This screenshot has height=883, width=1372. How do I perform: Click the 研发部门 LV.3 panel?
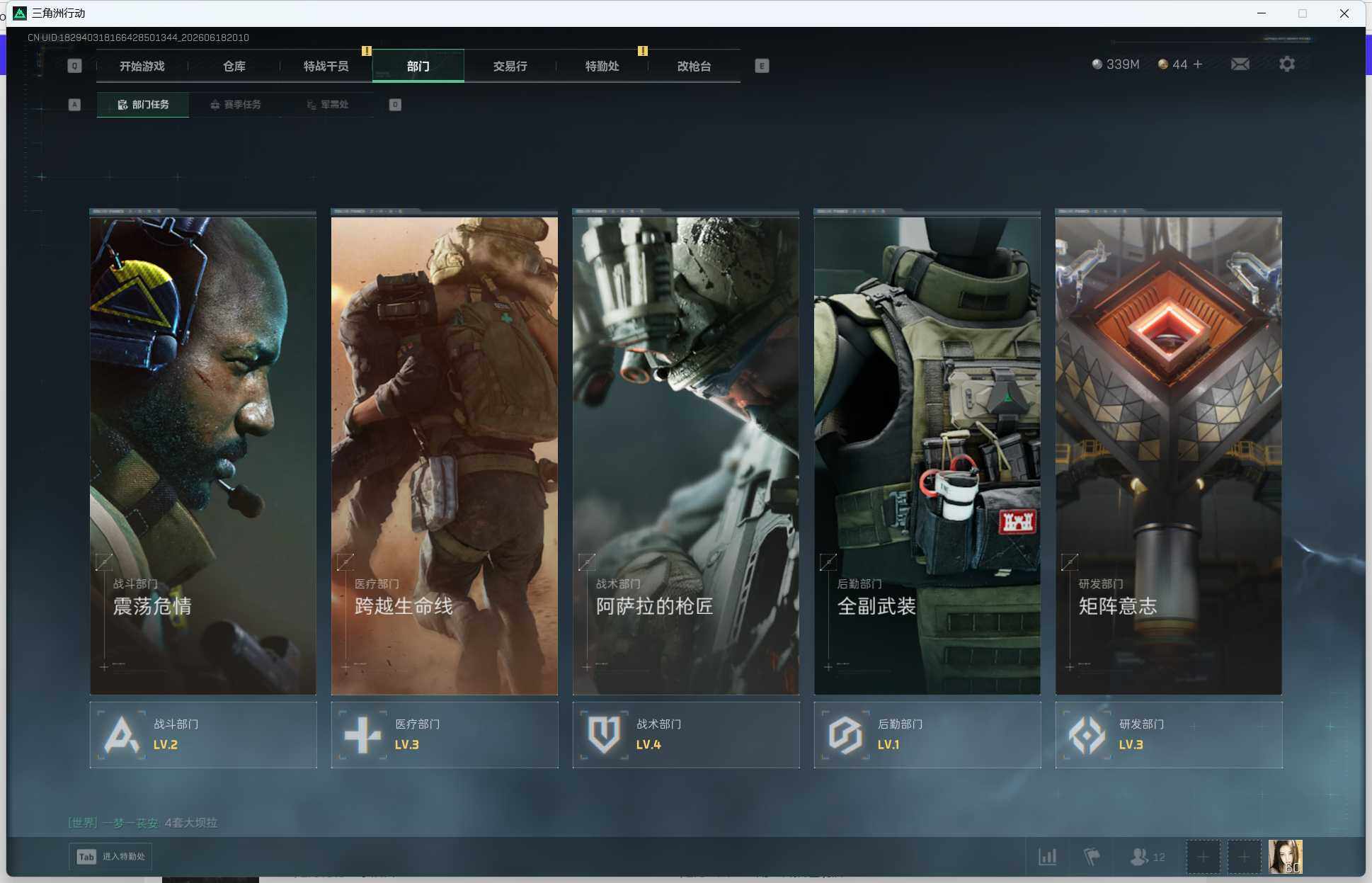click(1169, 735)
